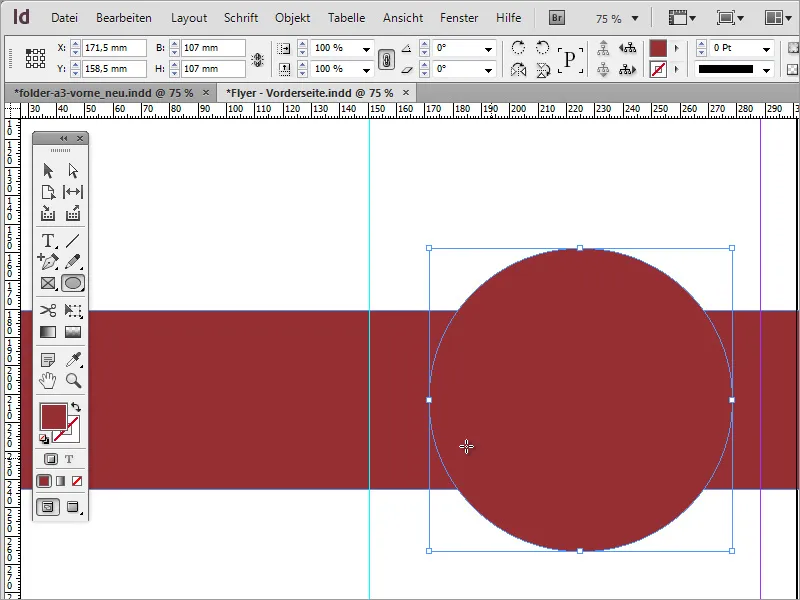
Task: Open Preview mode options button
Action: point(74,507)
